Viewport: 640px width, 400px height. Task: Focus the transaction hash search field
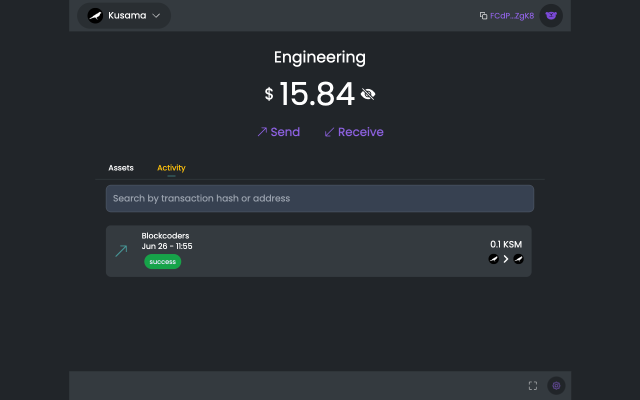tap(320, 198)
